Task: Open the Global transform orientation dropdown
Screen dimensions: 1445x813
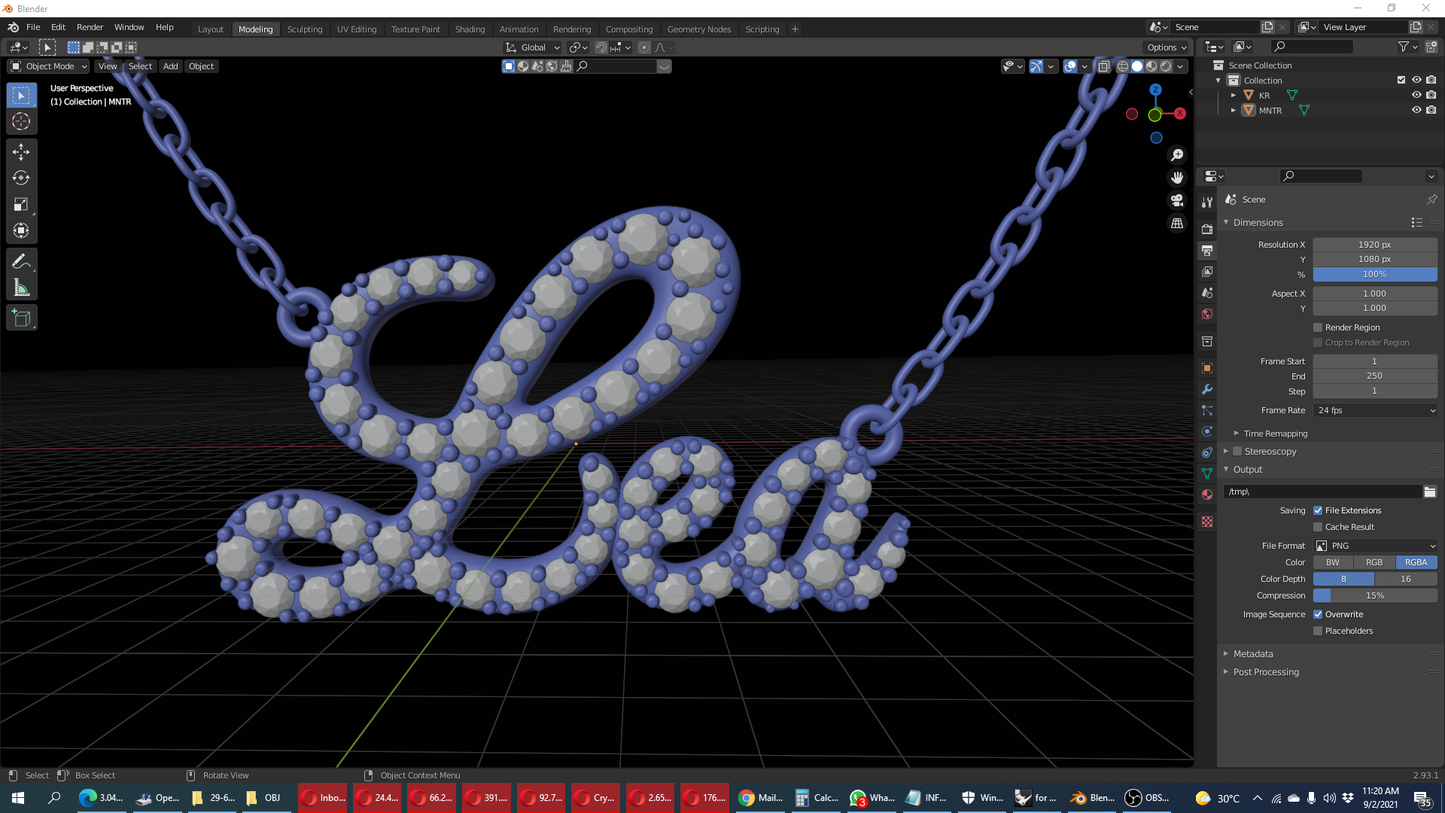Action: 532,47
